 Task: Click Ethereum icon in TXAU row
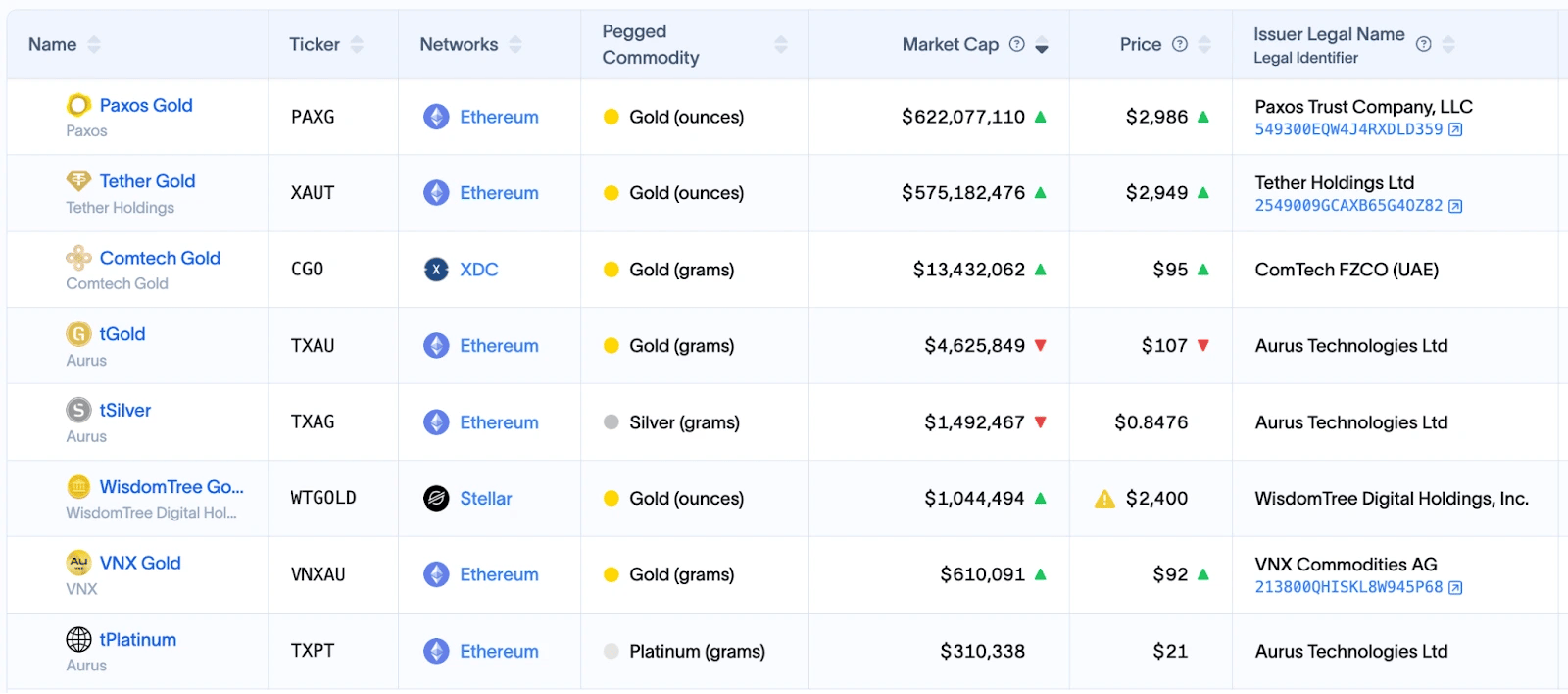[436, 346]
